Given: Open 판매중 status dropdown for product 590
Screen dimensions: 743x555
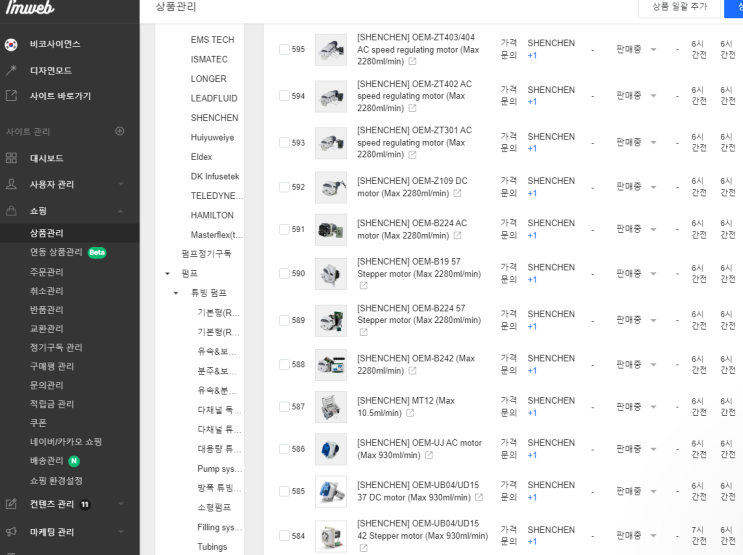Looking at the screenshot, I should 636,273.
